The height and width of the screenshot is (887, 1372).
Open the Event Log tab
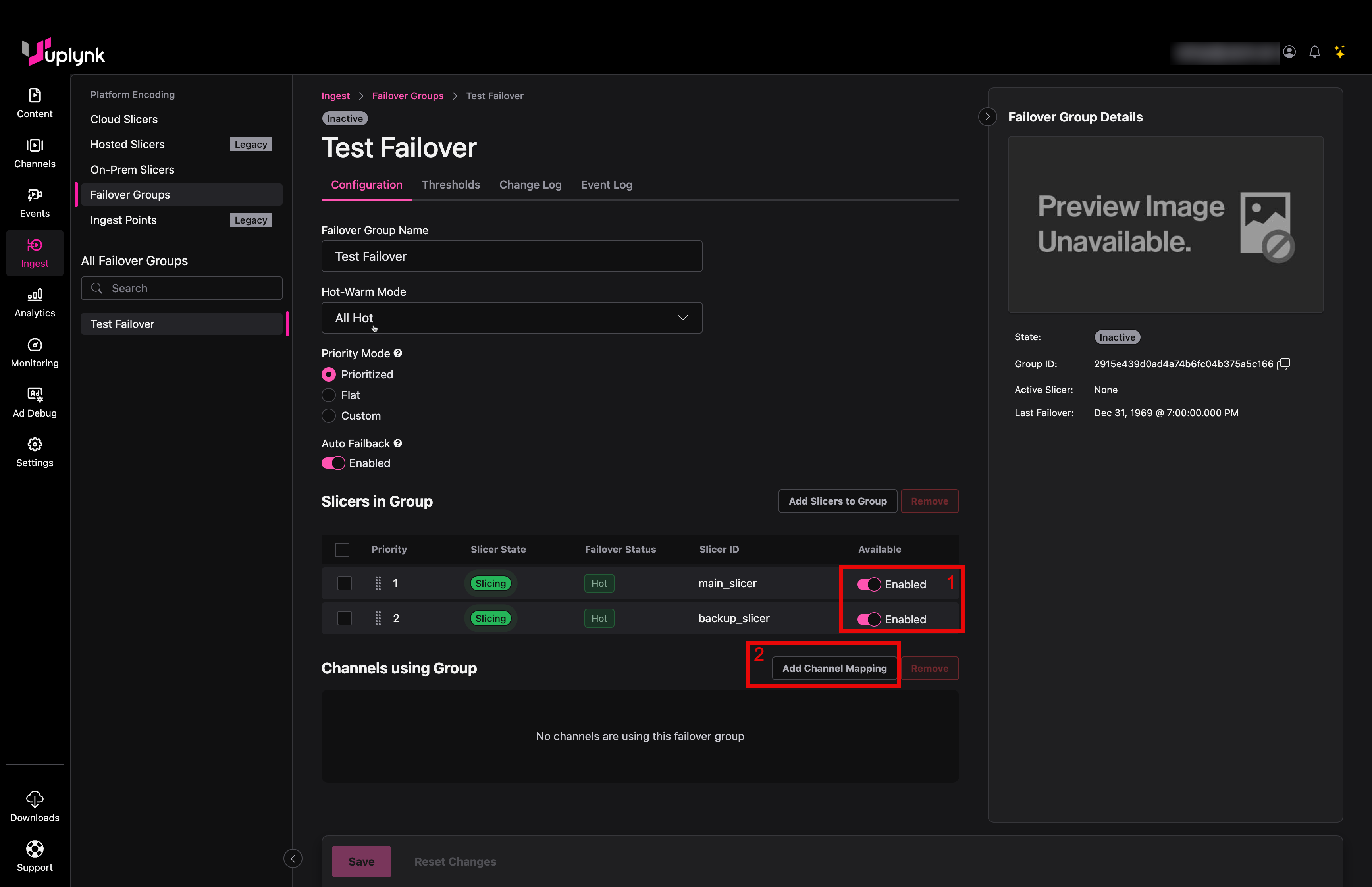click(x=606, y=185)
